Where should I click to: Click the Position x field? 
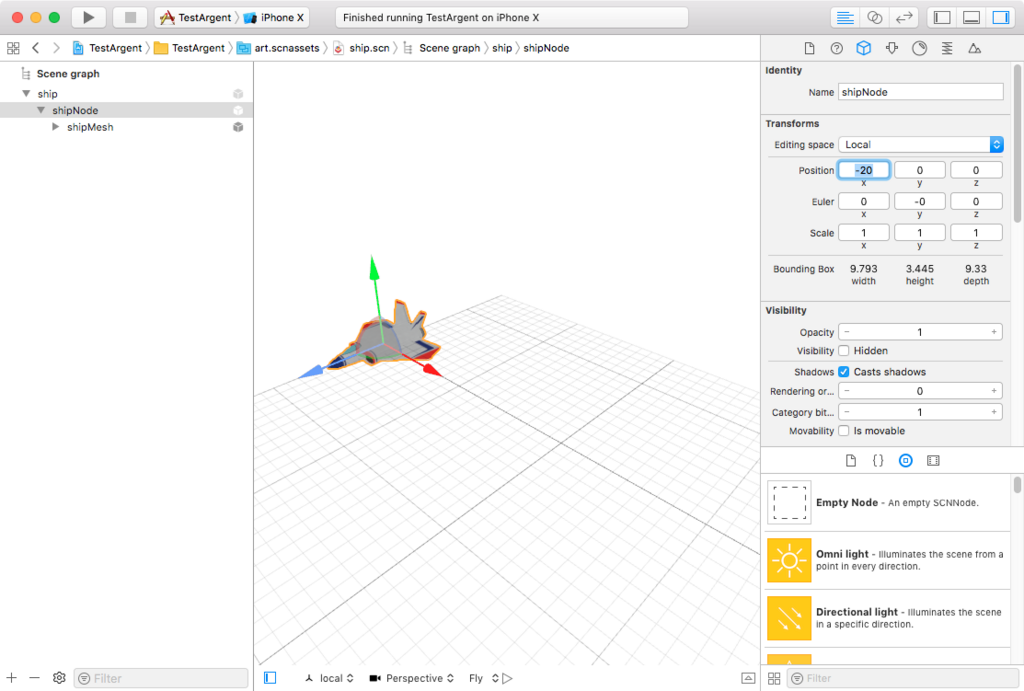tap(863, 170)
